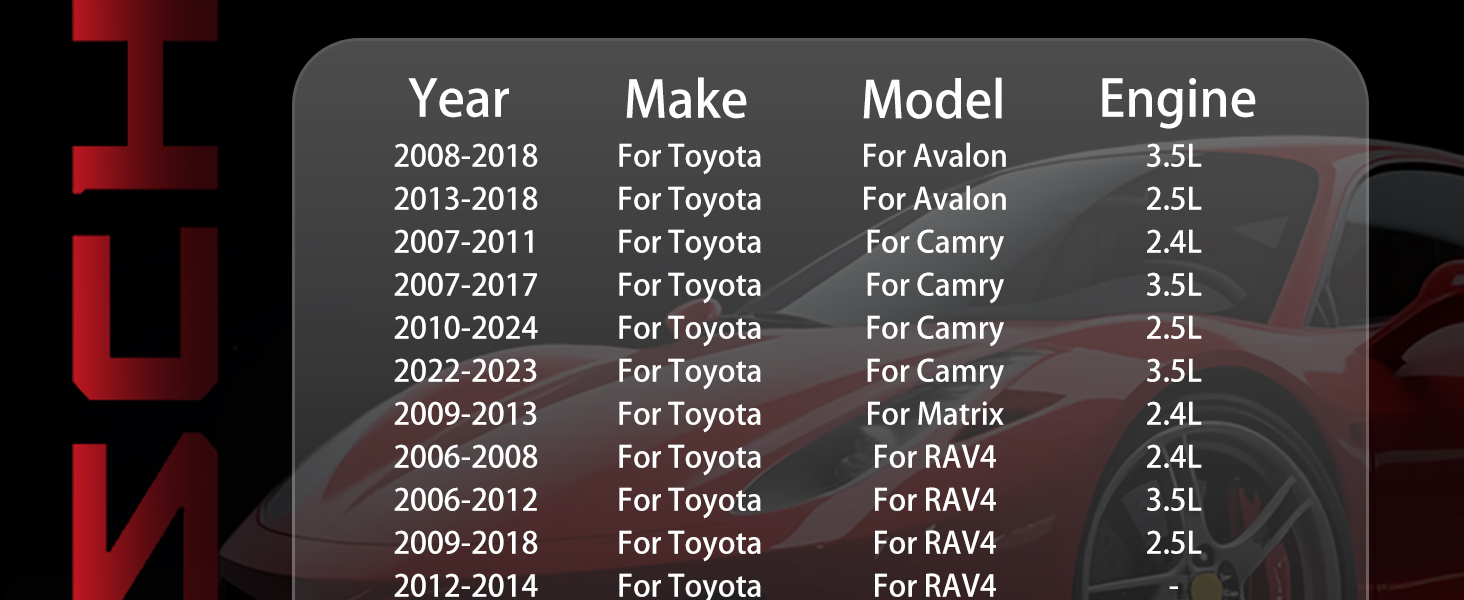Click the 2.4L engine for Matrix
1464x600 pixels.
tap(1174, 414)
